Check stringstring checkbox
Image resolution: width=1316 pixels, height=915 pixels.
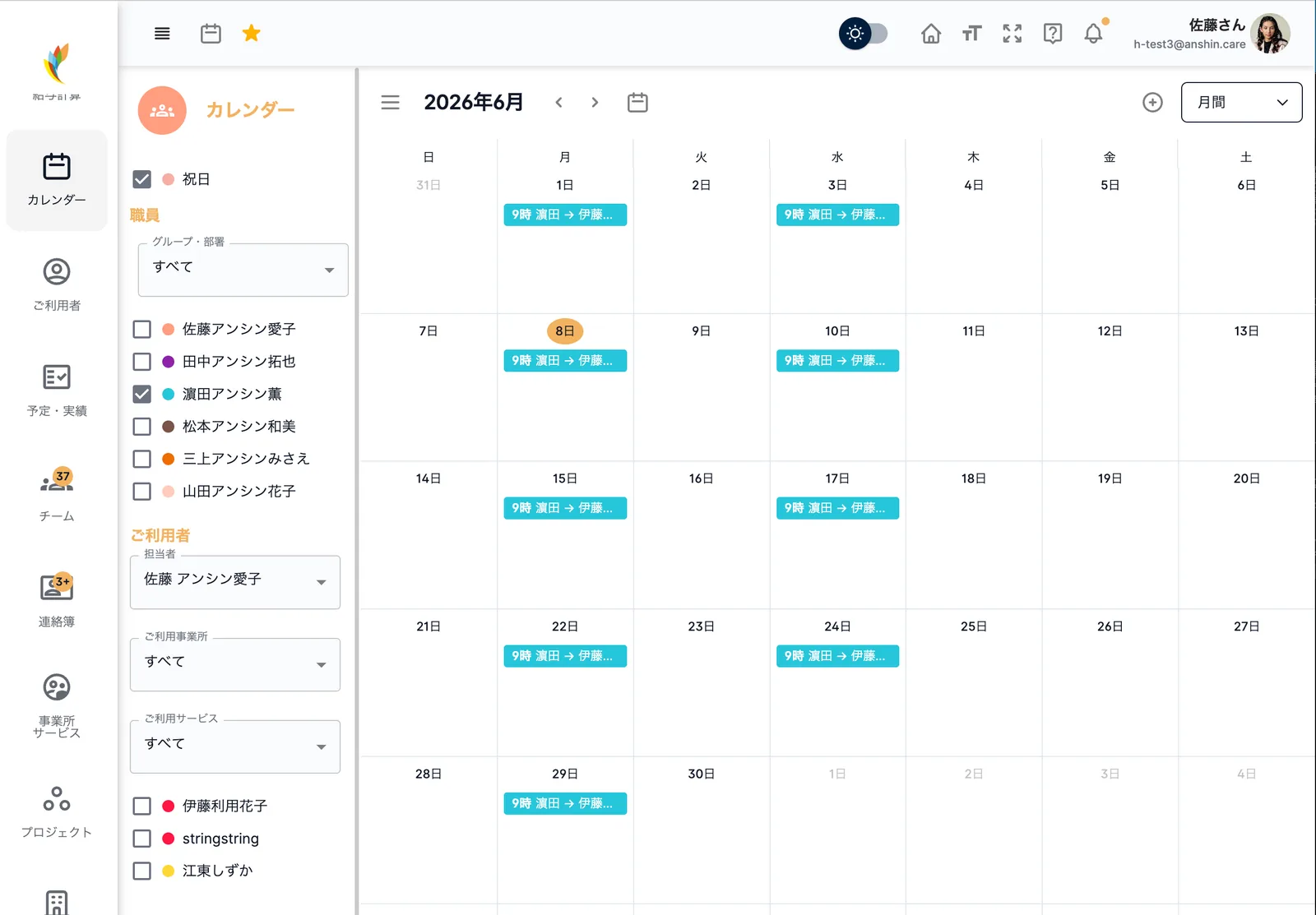141,839
